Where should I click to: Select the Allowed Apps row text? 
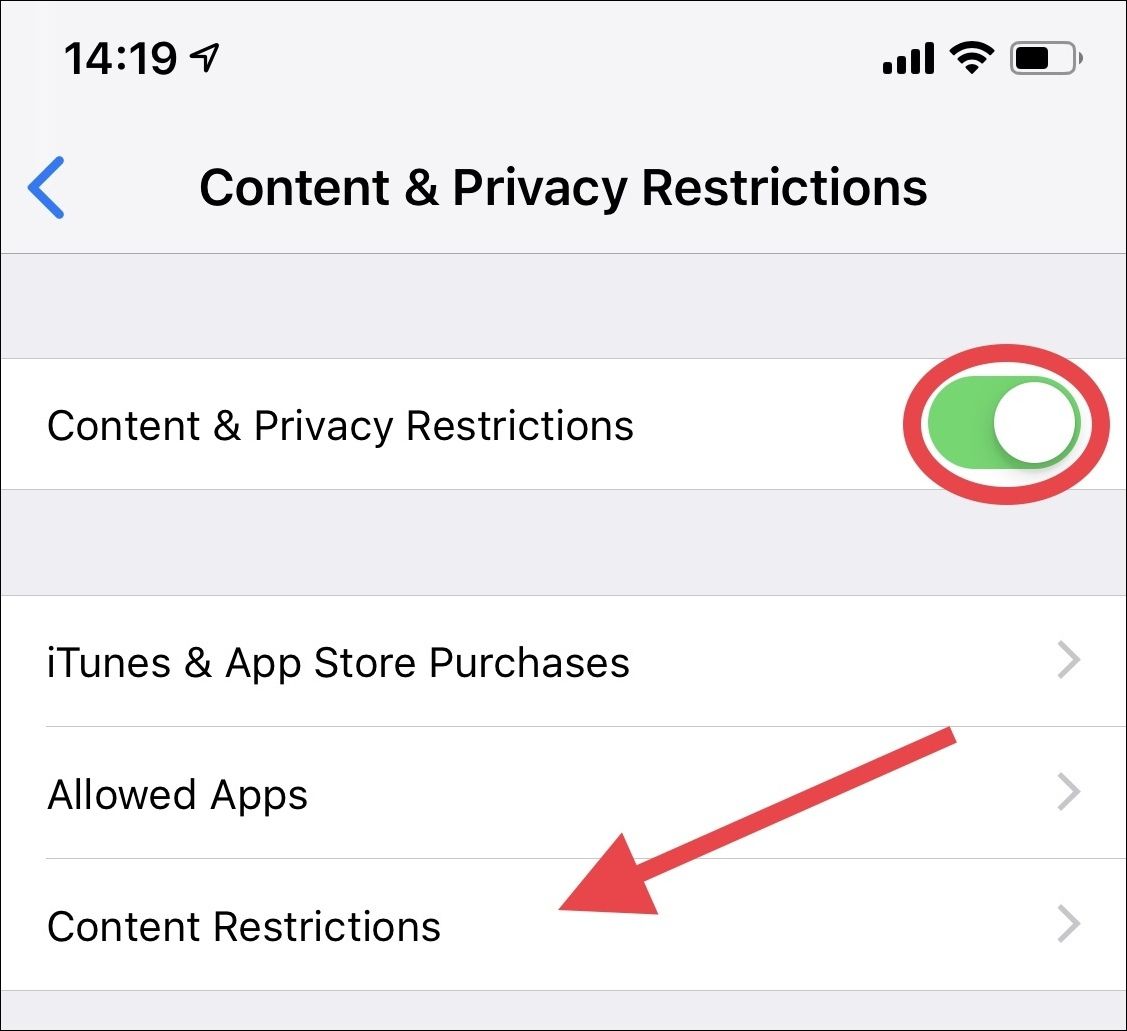tap(178, 795)
